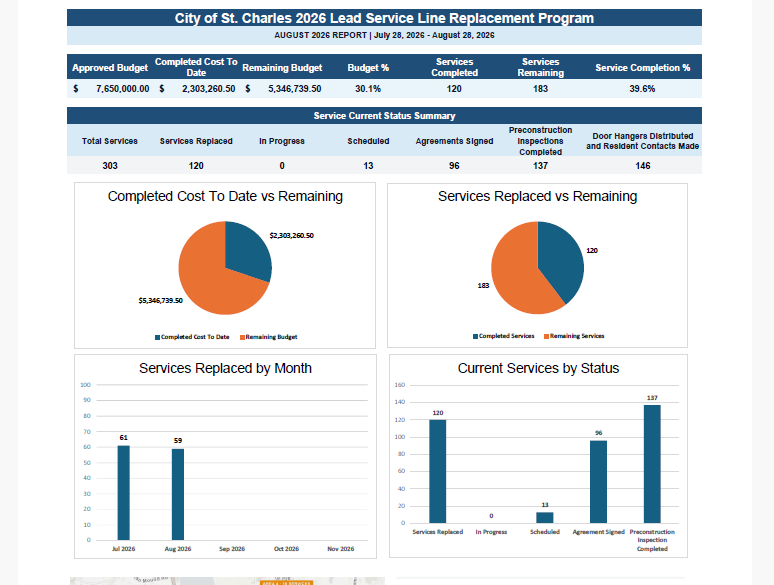The width and height of the screenshot is (774, 585).
Task: Click the Aug 2026 bar showing 59
Action: coord(178,494)
